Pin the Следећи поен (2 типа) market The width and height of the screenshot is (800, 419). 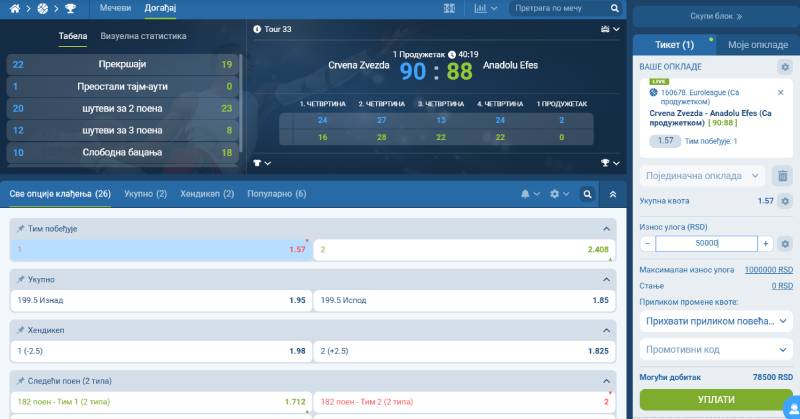point(20,381)
